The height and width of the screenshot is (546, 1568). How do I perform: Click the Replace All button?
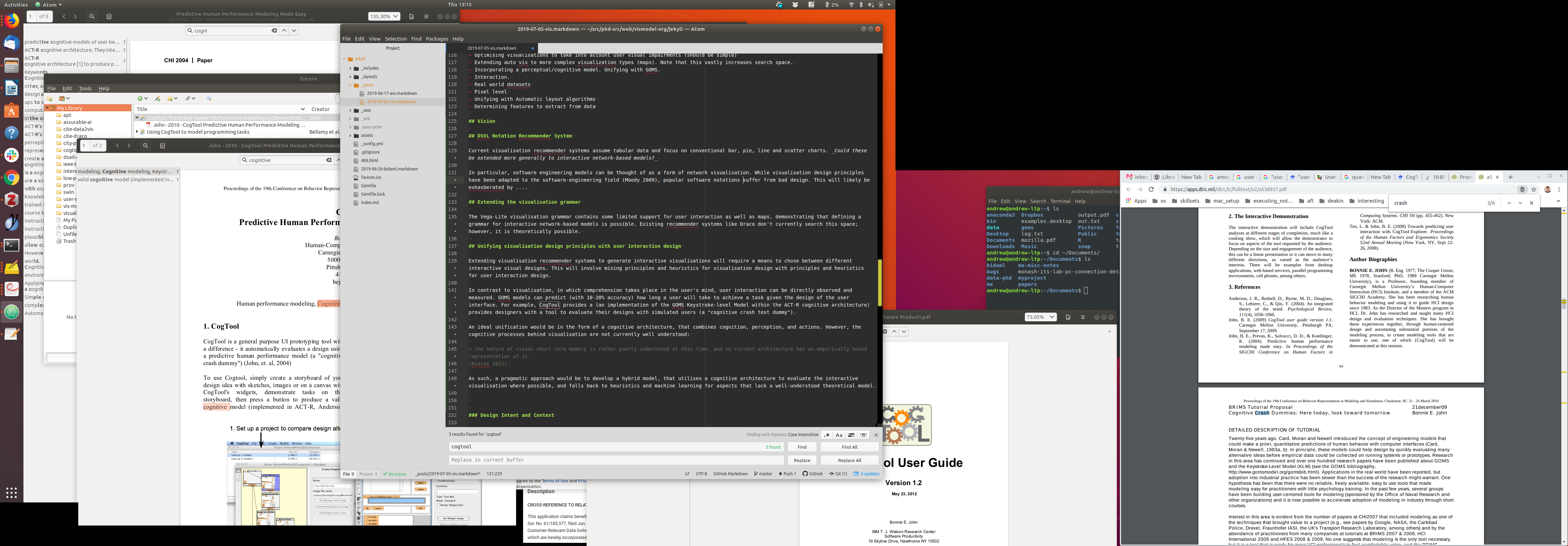tap(849, 461)
